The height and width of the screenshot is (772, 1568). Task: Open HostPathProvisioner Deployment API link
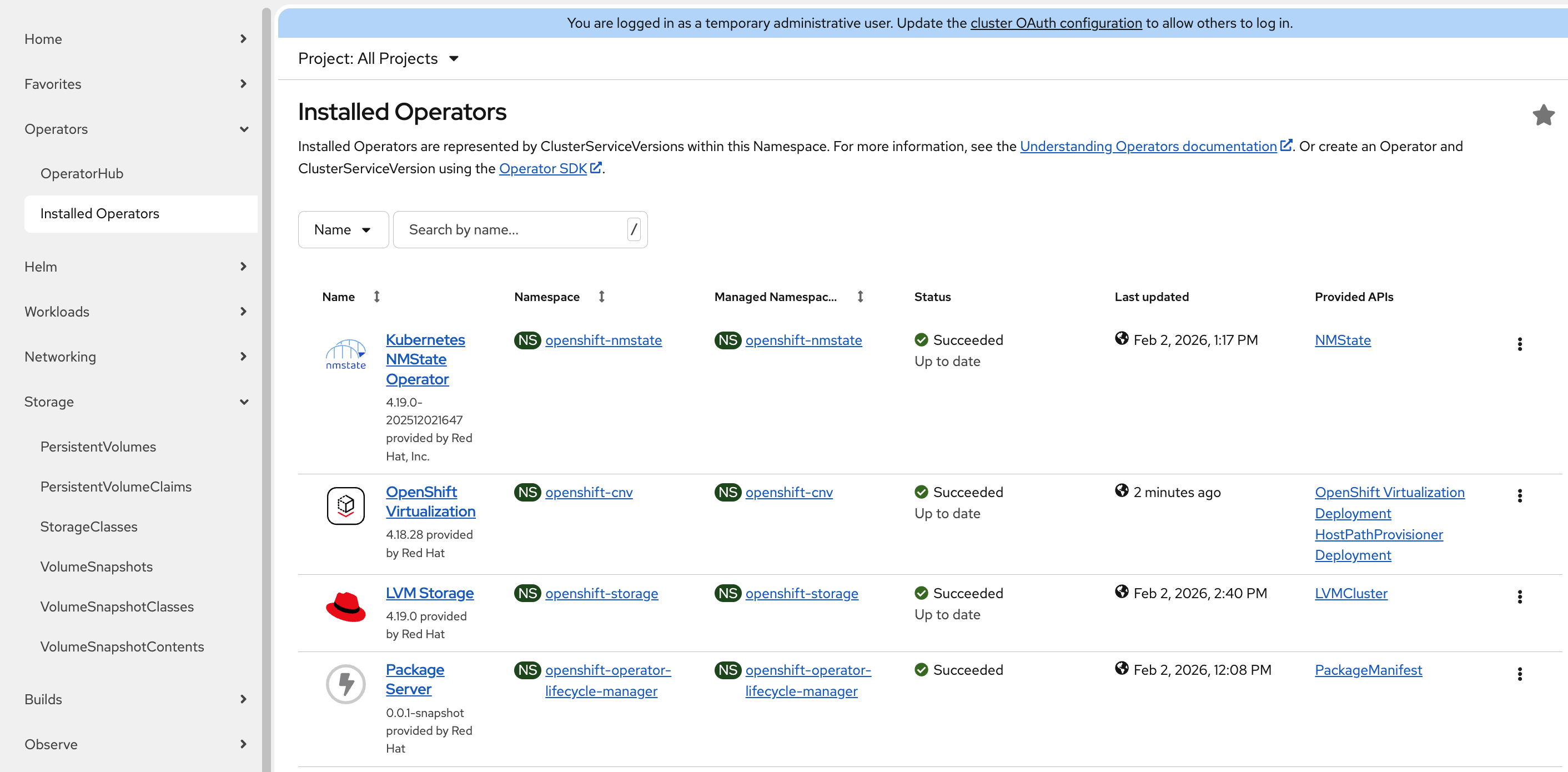point(1378,544)
